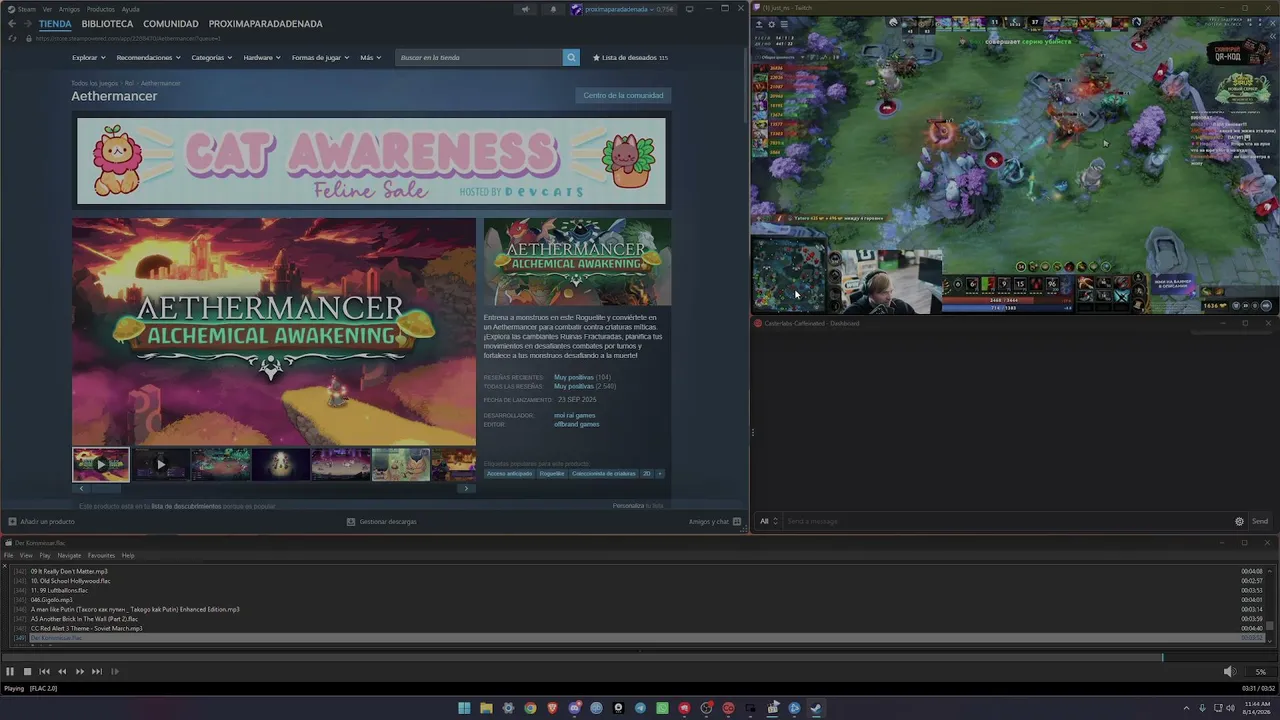Open the Navigate menu in media player
Viewport: 1280px width, 720px height.
click(x=69, y=556)
